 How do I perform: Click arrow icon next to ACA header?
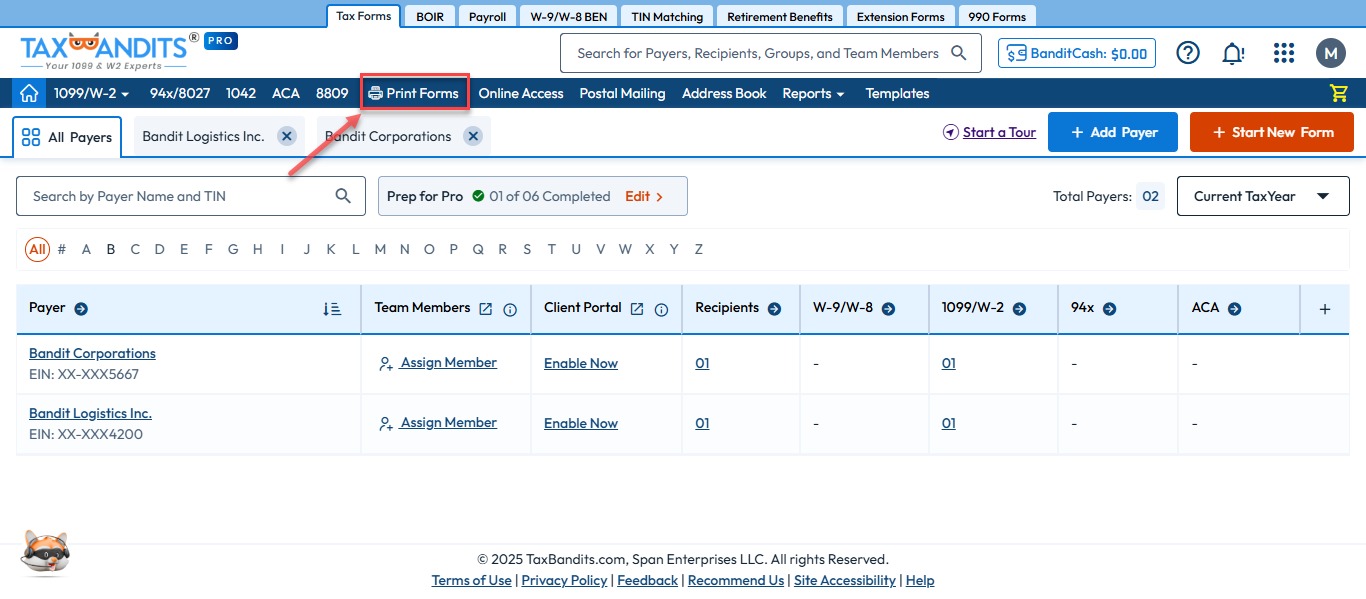[1234, 309]
